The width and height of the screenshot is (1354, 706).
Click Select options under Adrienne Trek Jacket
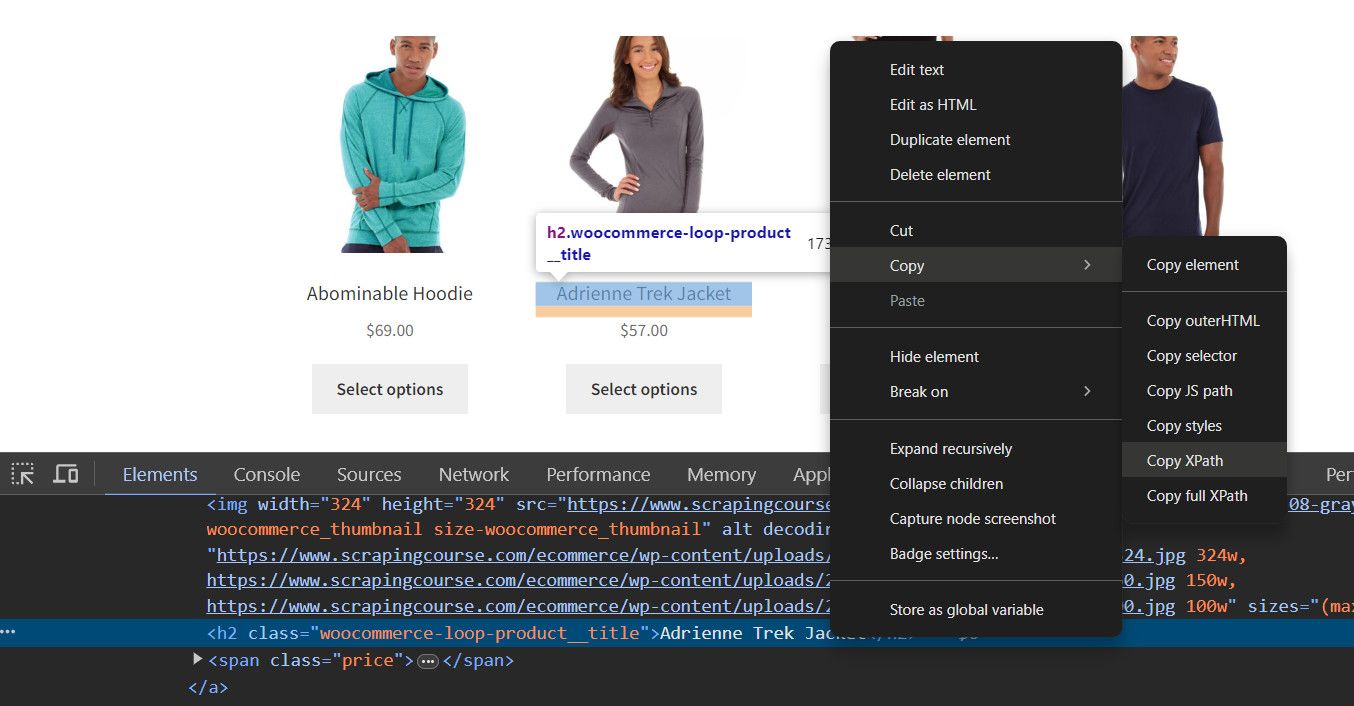click(644, 389)
